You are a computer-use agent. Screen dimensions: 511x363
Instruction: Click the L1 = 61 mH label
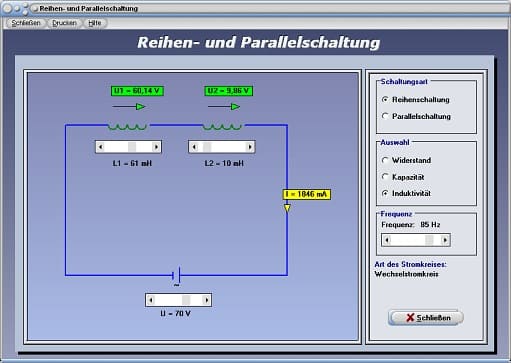point(132,163)
